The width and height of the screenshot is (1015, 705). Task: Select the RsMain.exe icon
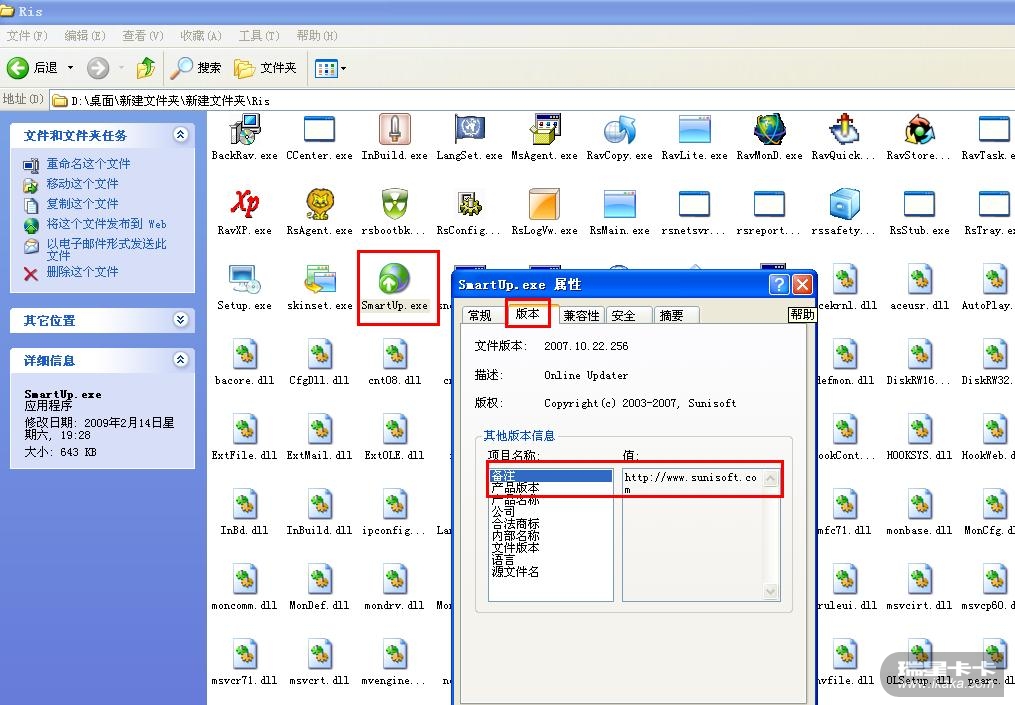(x=619, y=204)
